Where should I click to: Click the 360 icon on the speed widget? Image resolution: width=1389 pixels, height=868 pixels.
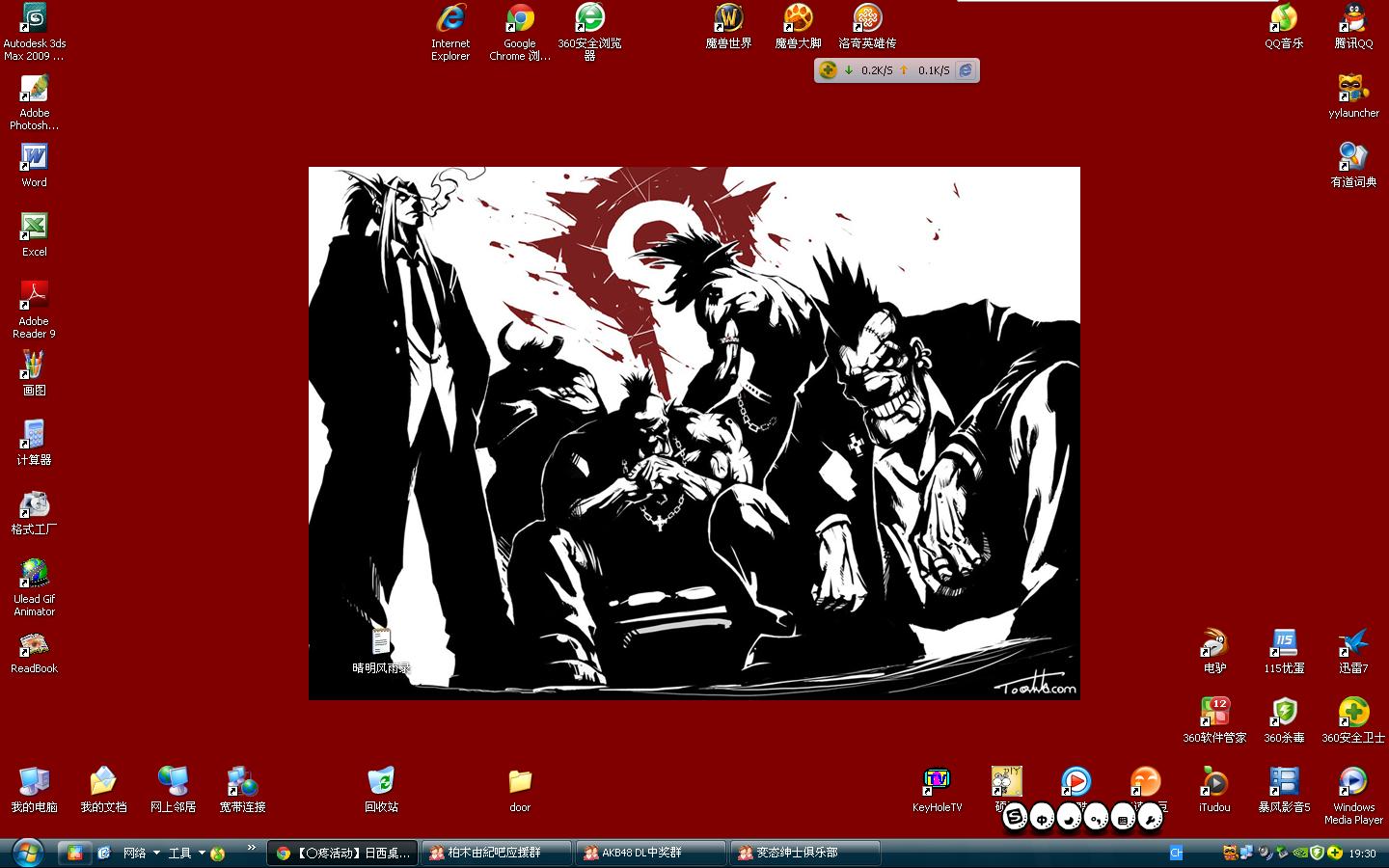[828, 69]
